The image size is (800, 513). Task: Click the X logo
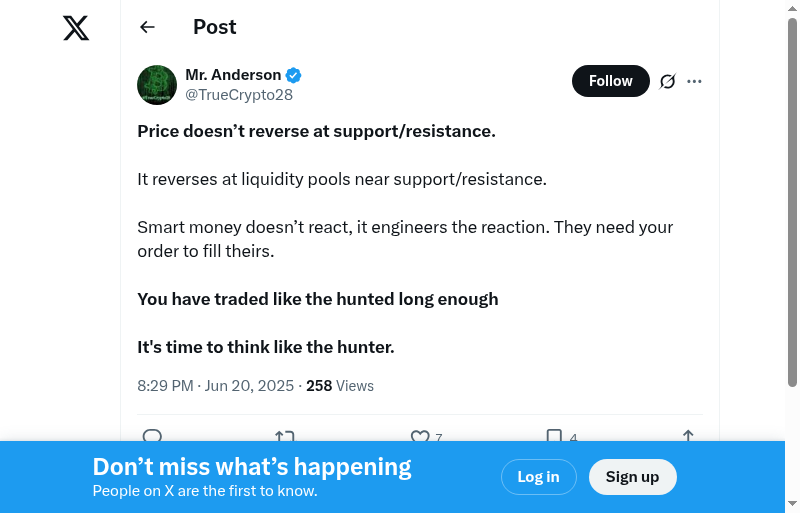click(76, 28)
